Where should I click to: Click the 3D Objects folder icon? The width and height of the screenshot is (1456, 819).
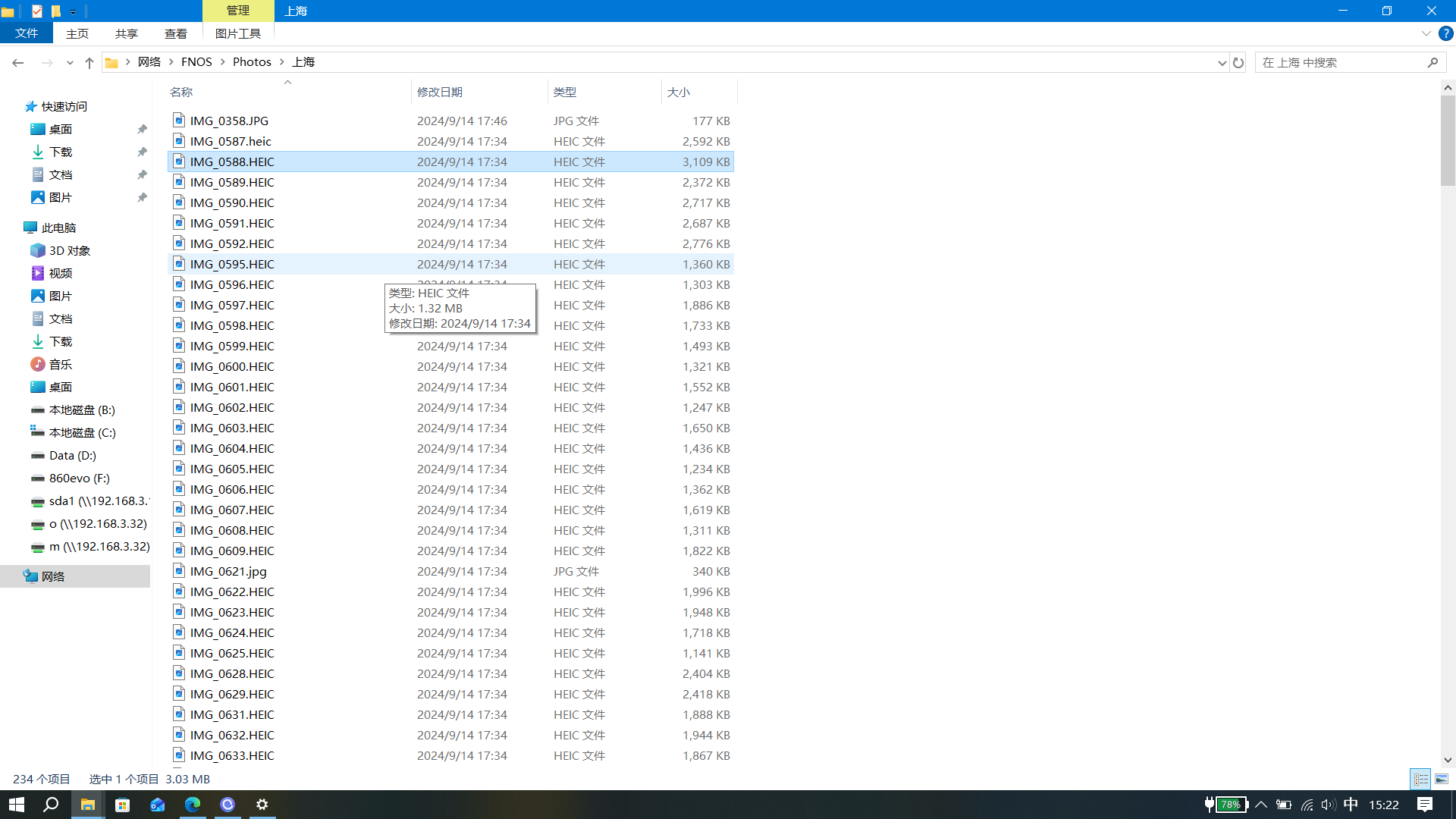pos(38,250)
